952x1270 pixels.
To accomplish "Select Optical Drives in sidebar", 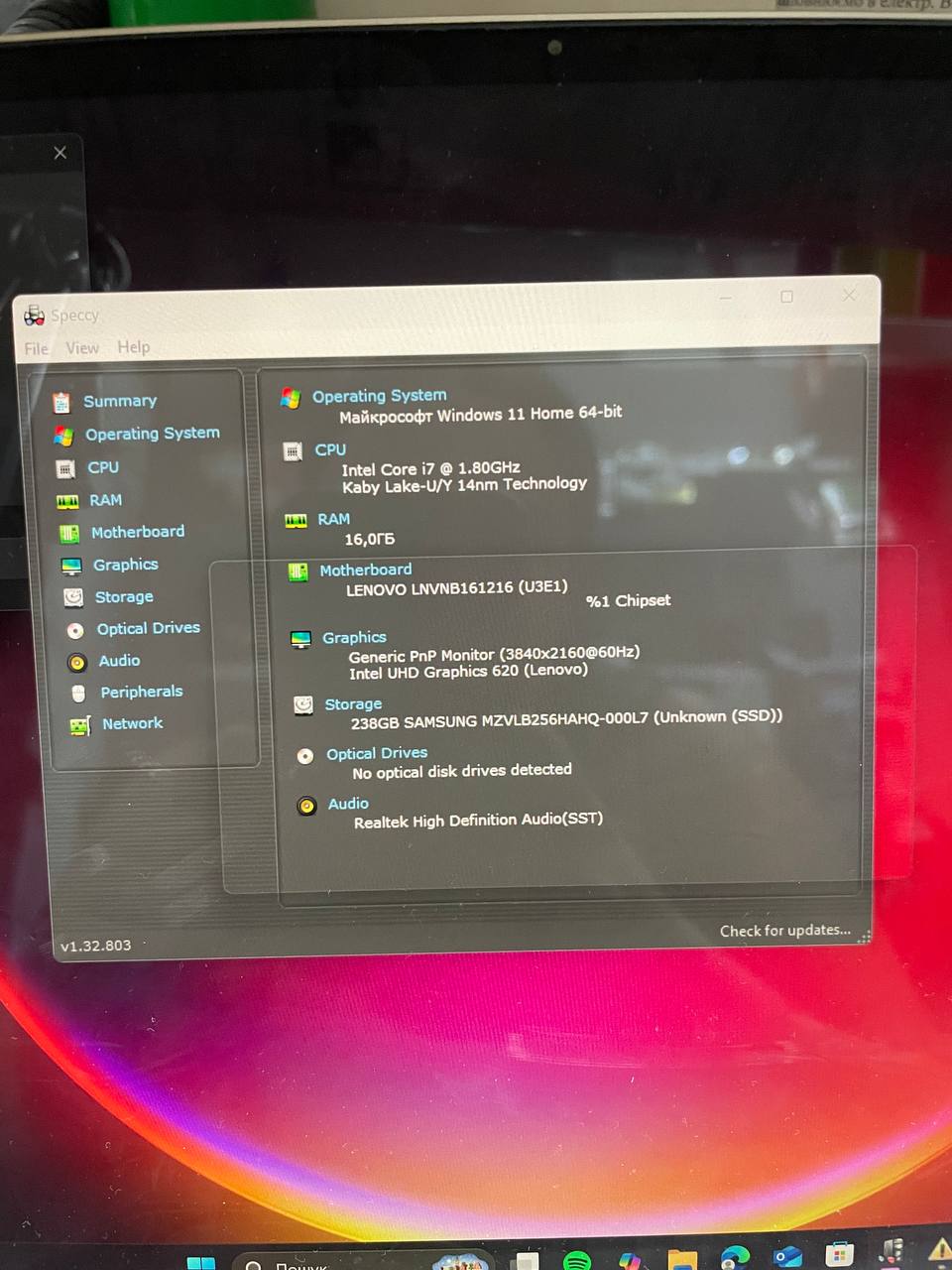I will pos(148,628).
